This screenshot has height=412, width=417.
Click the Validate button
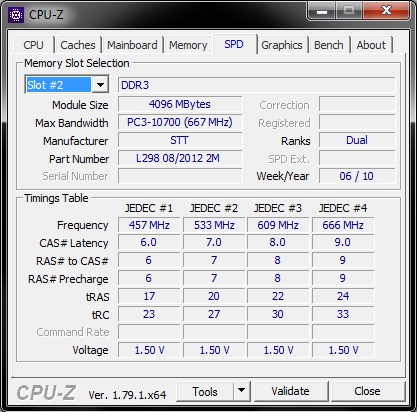[x=290, y=391]
